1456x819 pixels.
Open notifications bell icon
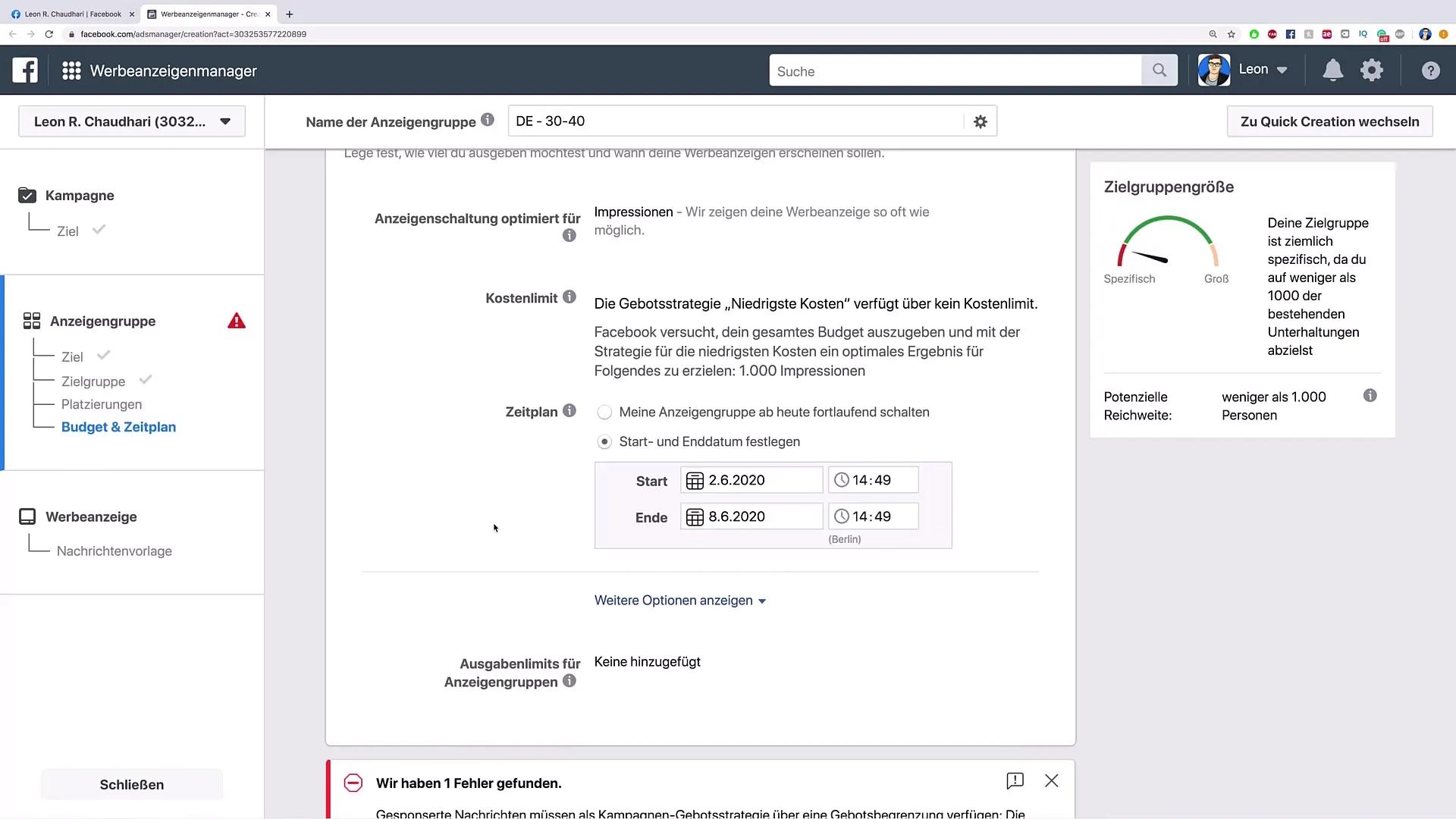tap(1332, 71)
